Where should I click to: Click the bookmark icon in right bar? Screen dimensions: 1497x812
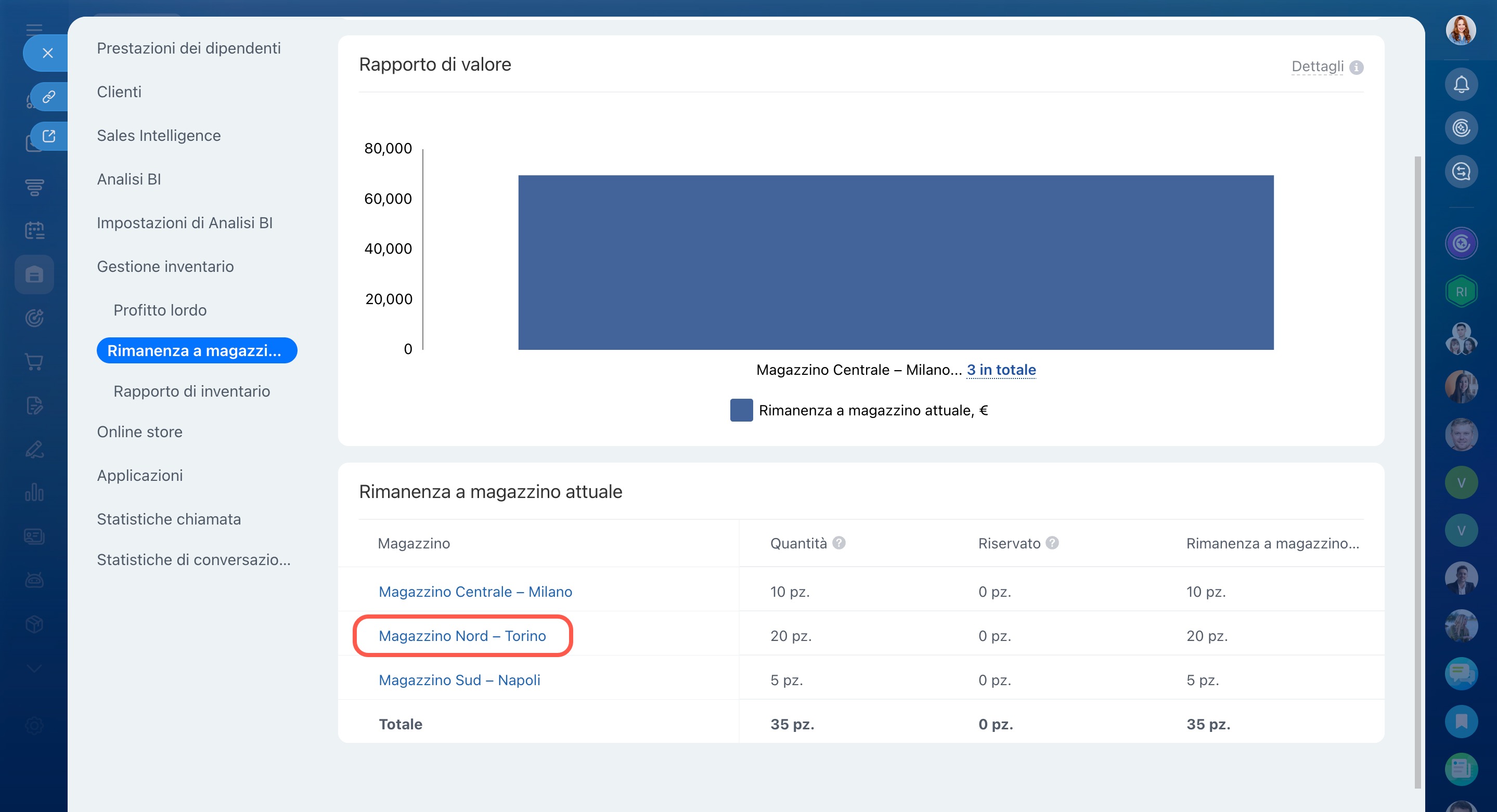tap(1461, 721)
